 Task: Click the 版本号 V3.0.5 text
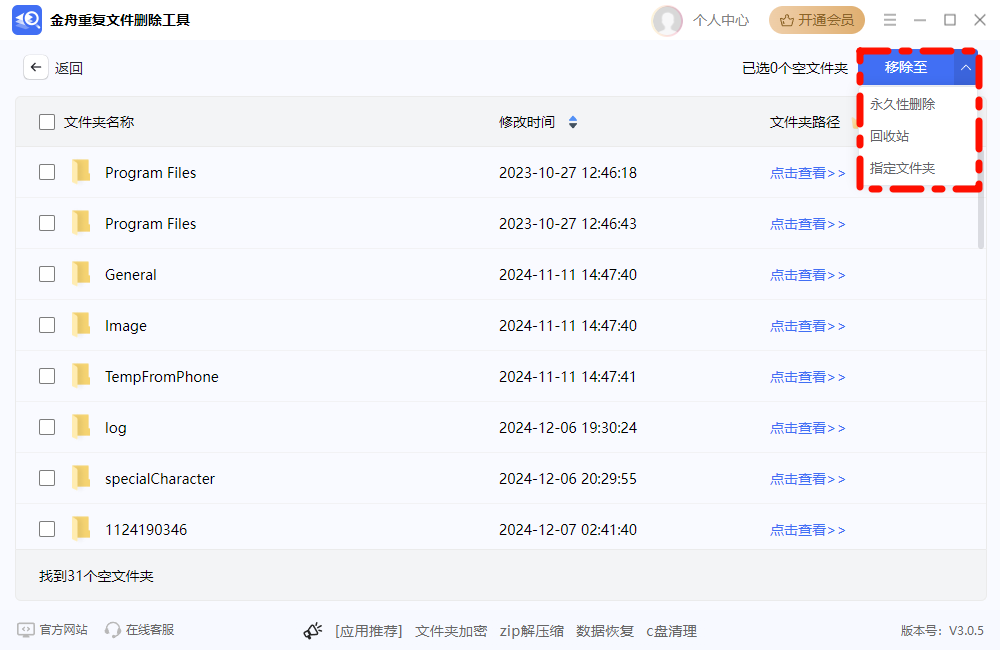pos(942,631)
